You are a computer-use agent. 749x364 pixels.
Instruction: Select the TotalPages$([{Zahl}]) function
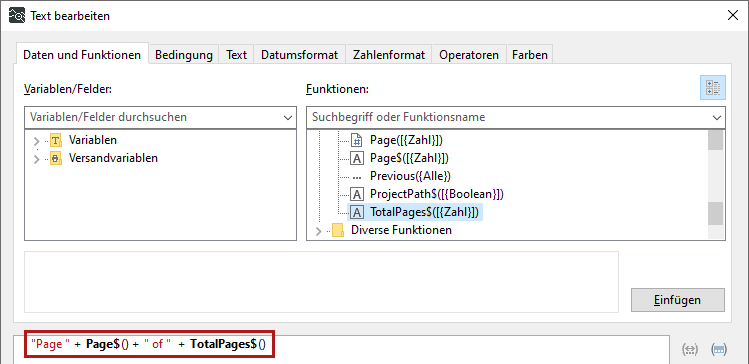coord(424,212)
